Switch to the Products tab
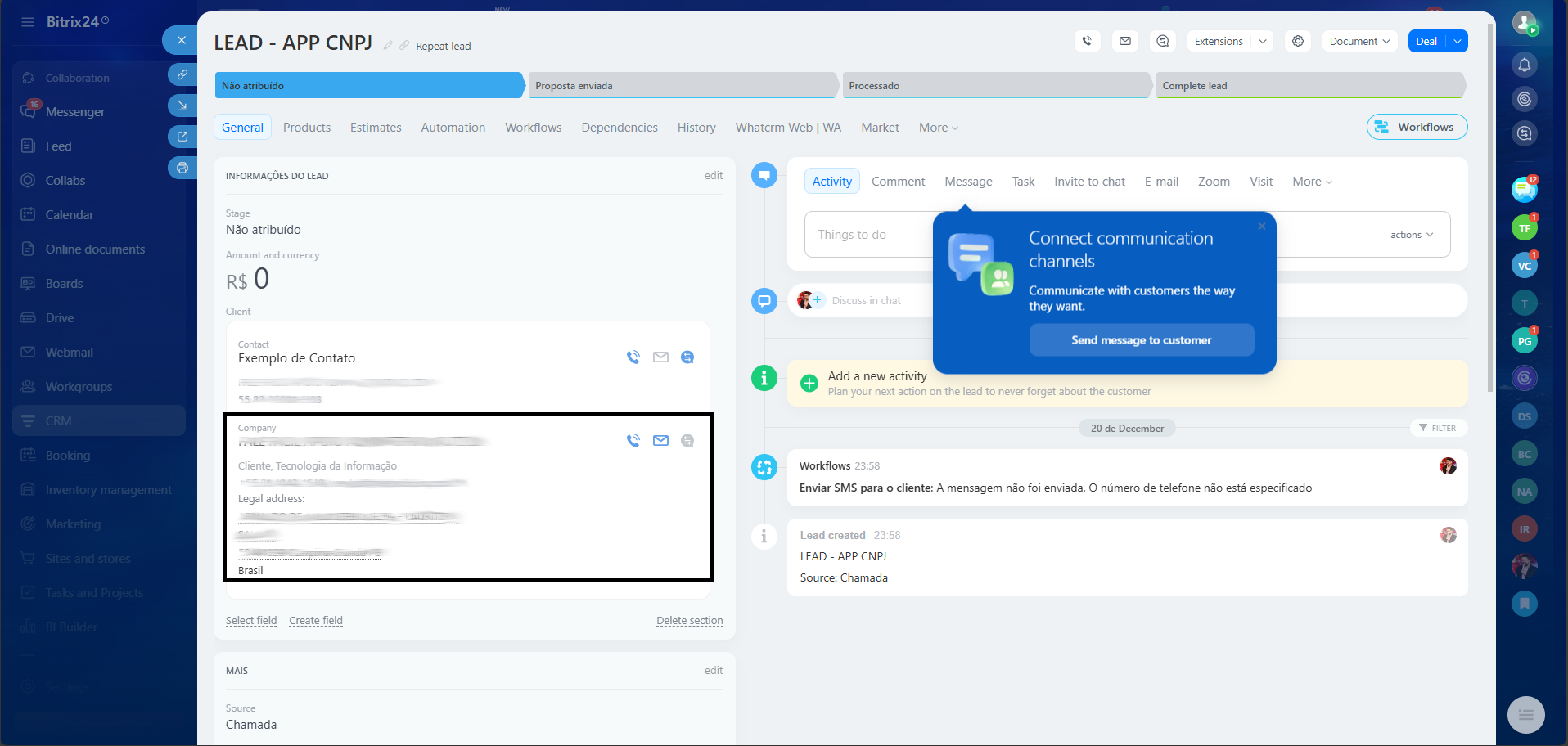 (307, 128)
